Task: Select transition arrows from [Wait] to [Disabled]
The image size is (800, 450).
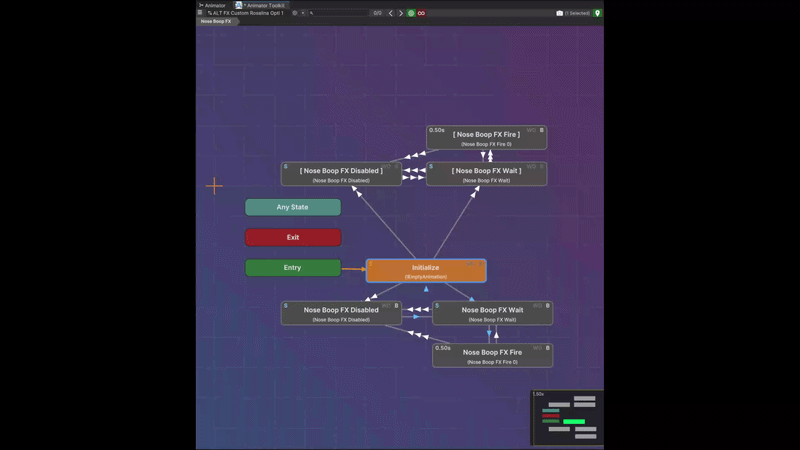Action: pyautogui.click(x=415, y=170)
